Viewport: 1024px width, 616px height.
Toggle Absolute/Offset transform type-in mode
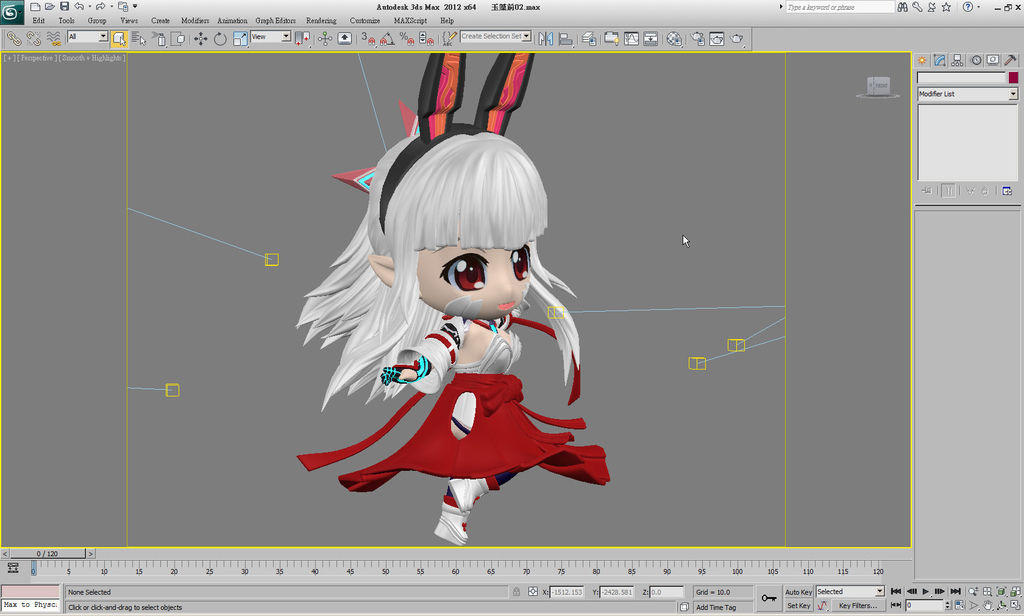tap(533, 592)
